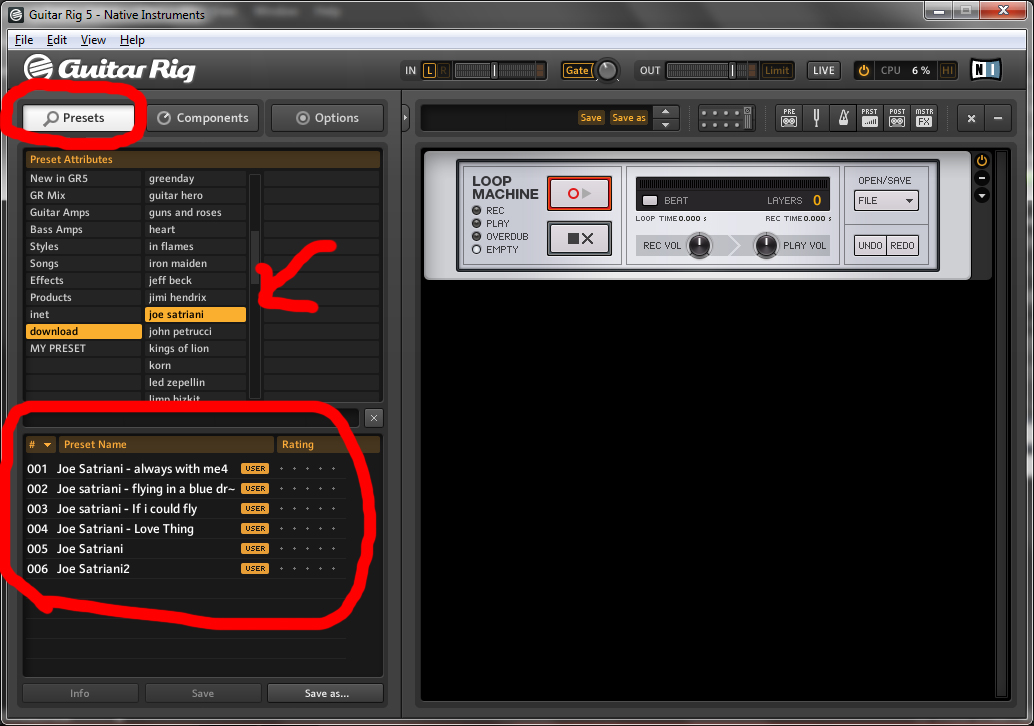Screen dimensions: 1034x726
Task: Toggle the BEAT sync switch
Action: coord(650,200)
